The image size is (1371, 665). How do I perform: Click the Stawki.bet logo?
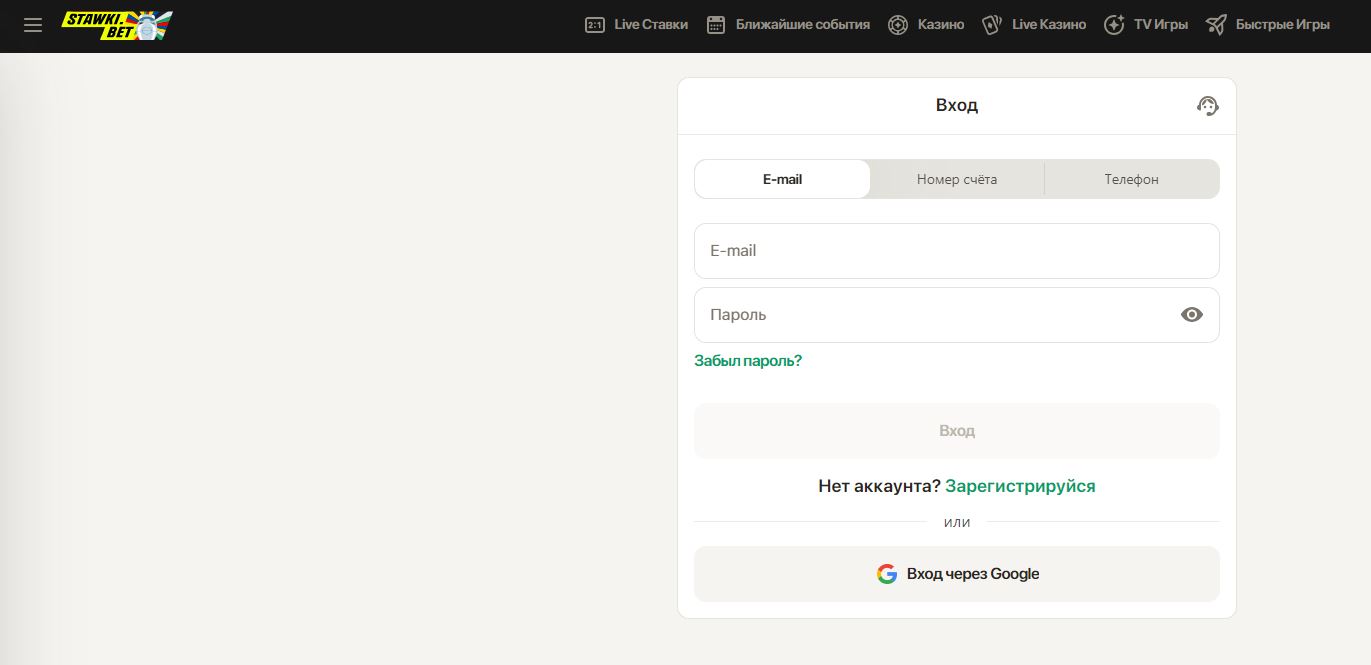[117, 25]
